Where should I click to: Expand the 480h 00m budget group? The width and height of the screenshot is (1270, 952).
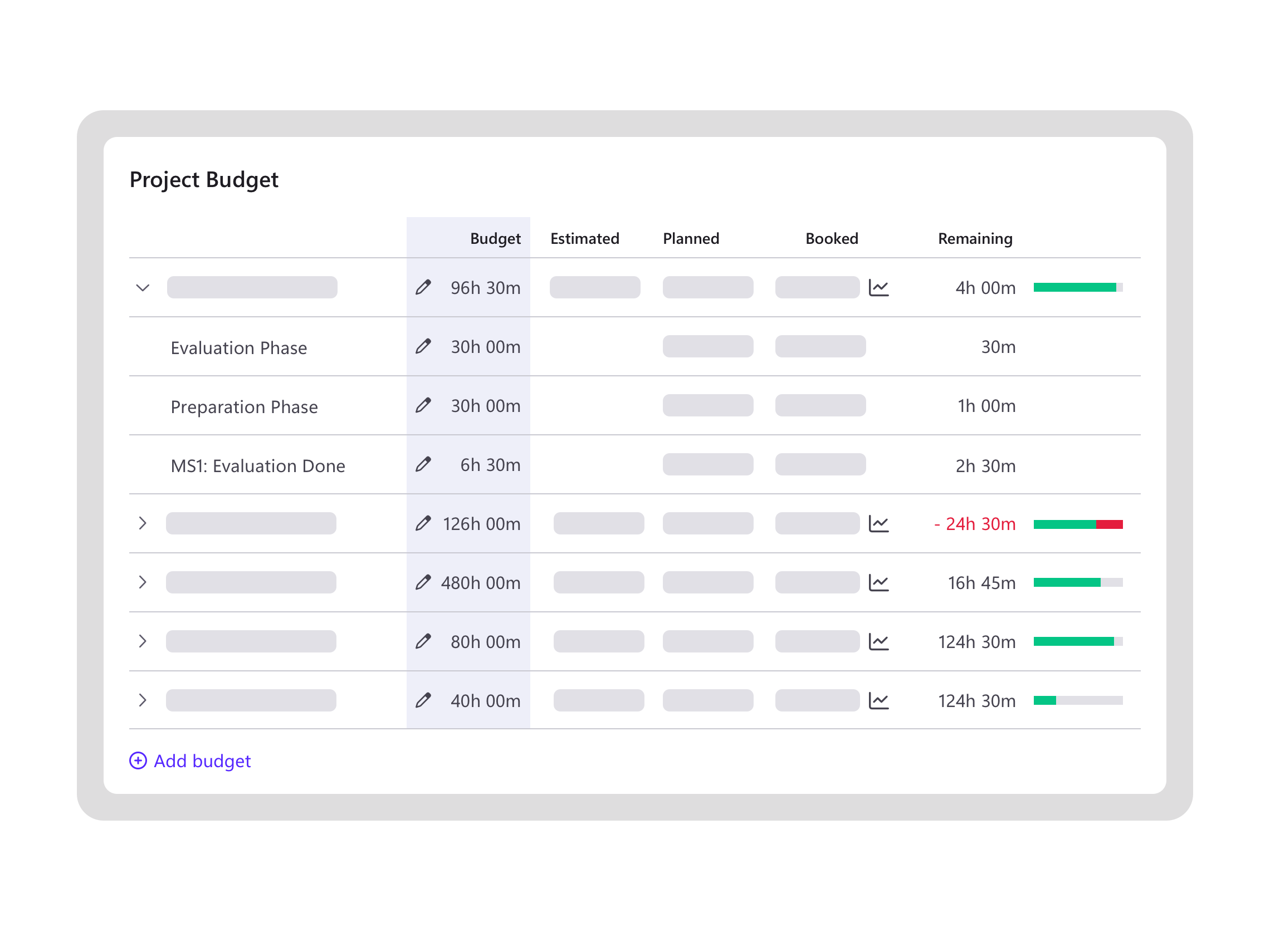(x=143, y=582)
